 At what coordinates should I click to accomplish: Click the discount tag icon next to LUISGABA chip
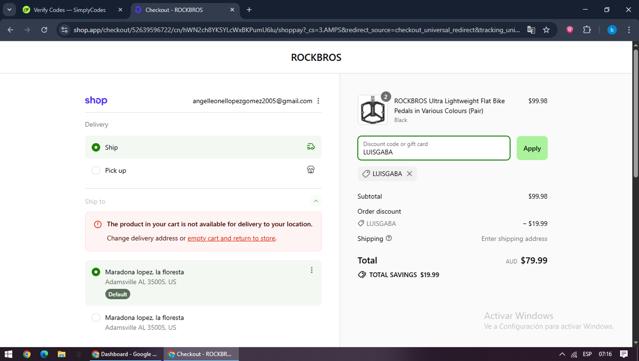[366, 174]
